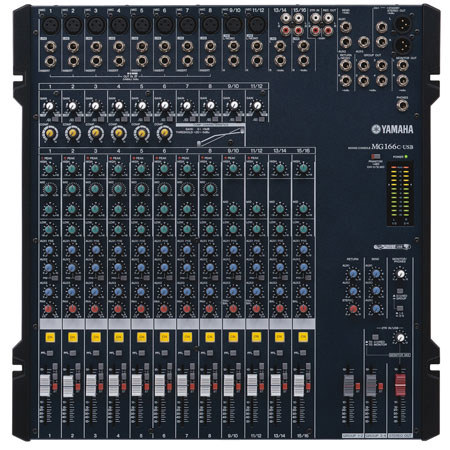
Task: Click the channel 6 insert jack
Action: tap(164, 61)
